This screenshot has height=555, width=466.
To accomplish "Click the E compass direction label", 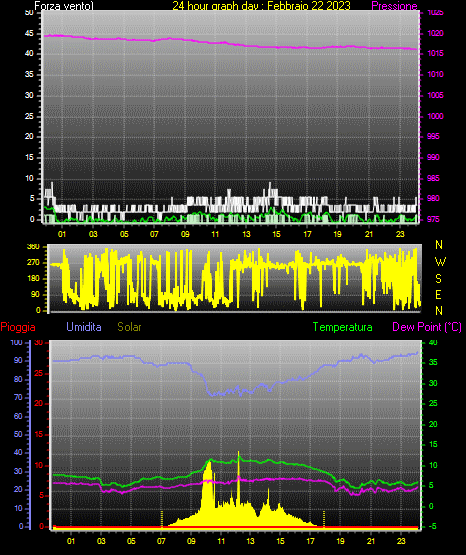I will [x=438, y=295].
